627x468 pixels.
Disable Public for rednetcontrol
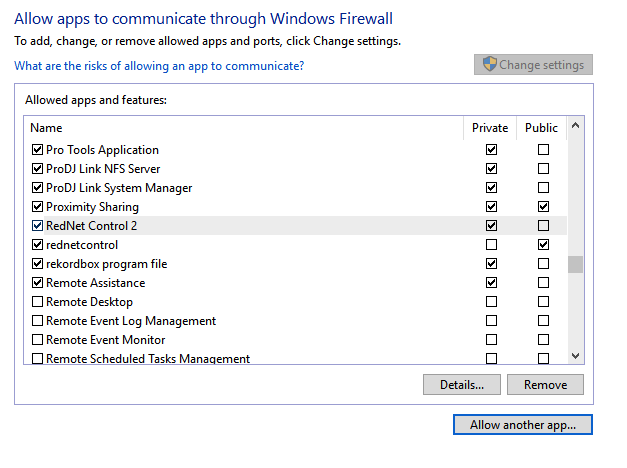click(x=543, y=244)
